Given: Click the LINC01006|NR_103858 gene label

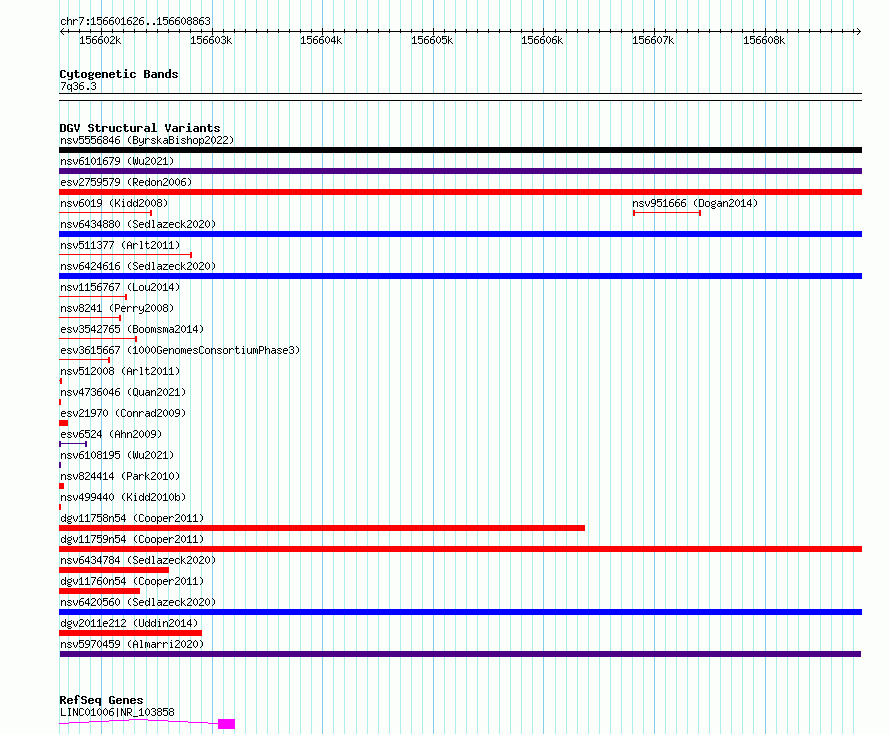Looking at the screenshot, I should (117, 712).
